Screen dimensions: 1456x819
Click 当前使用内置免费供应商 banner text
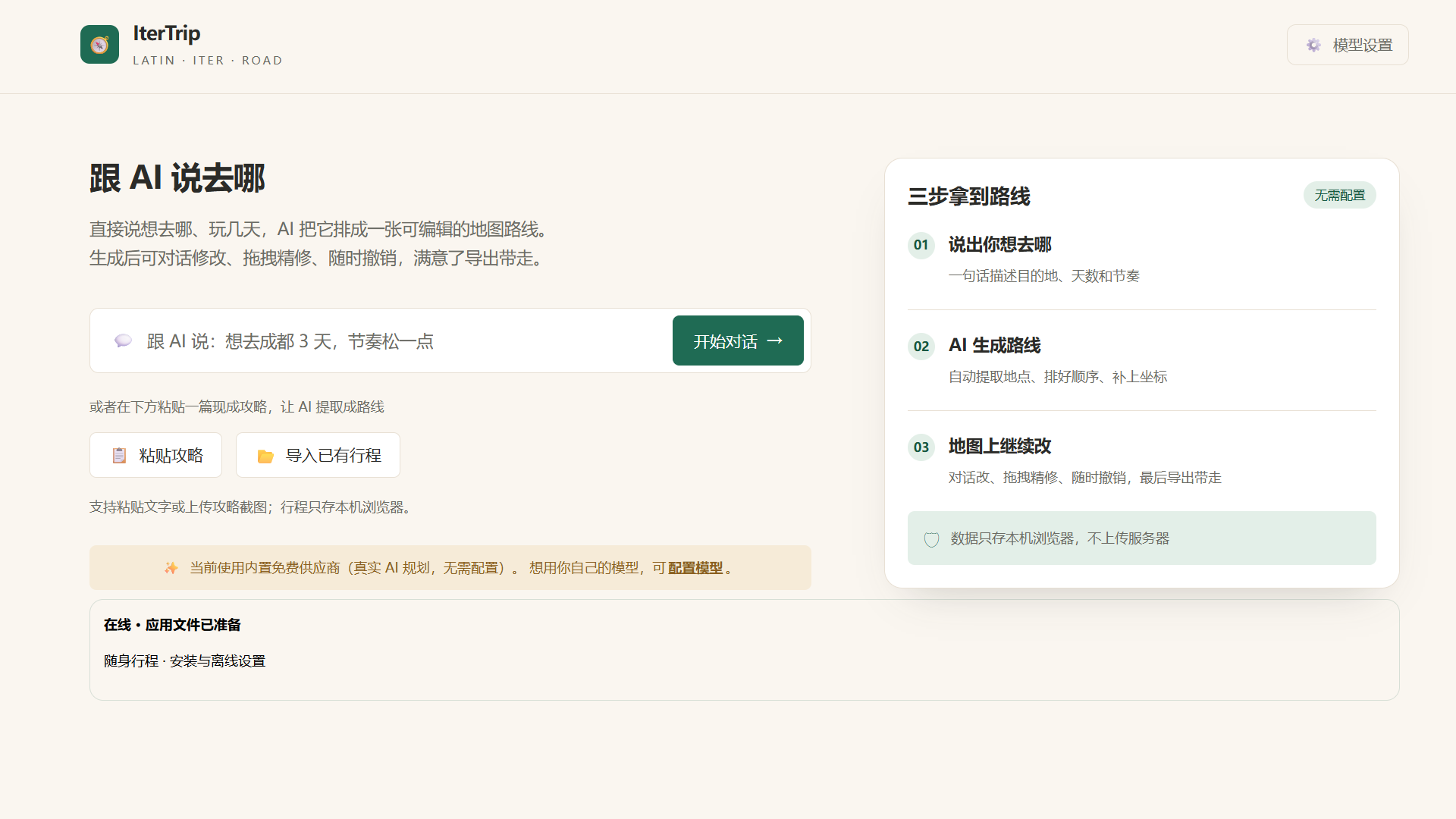355,568
